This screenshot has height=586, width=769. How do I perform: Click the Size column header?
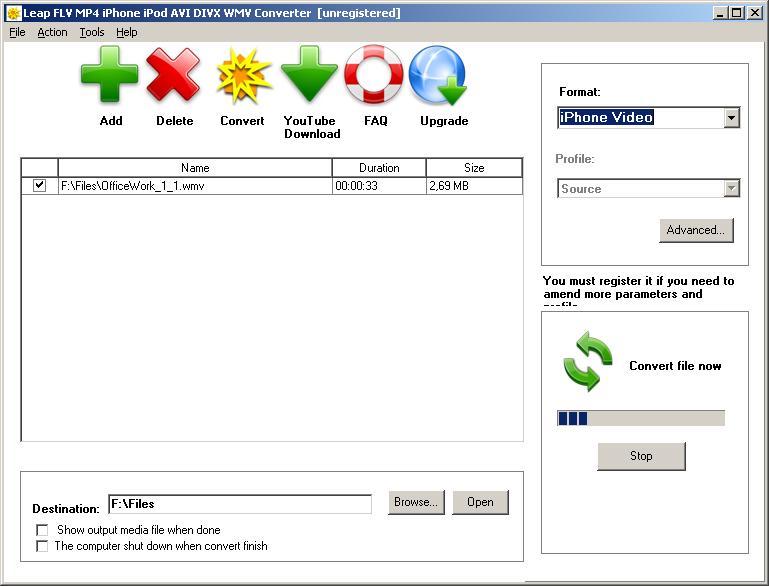[474, 168]
